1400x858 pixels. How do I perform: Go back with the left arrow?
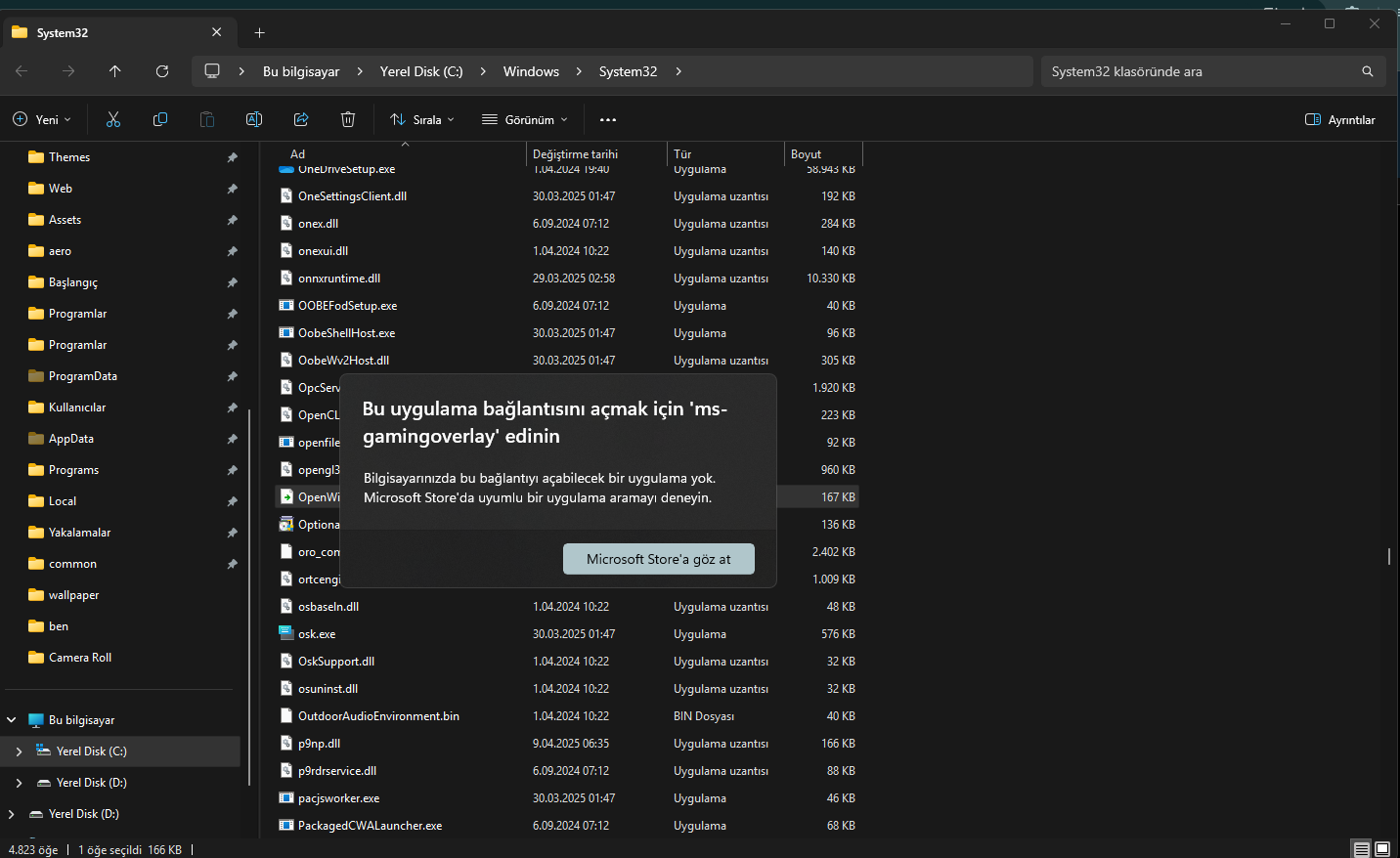pyautogui.click(x=22, y=71)
